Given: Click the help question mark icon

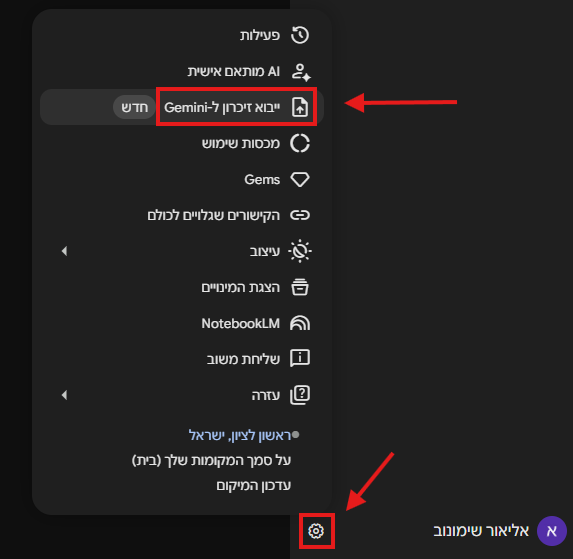Looking at the screenshot, I should click(300, 395).
